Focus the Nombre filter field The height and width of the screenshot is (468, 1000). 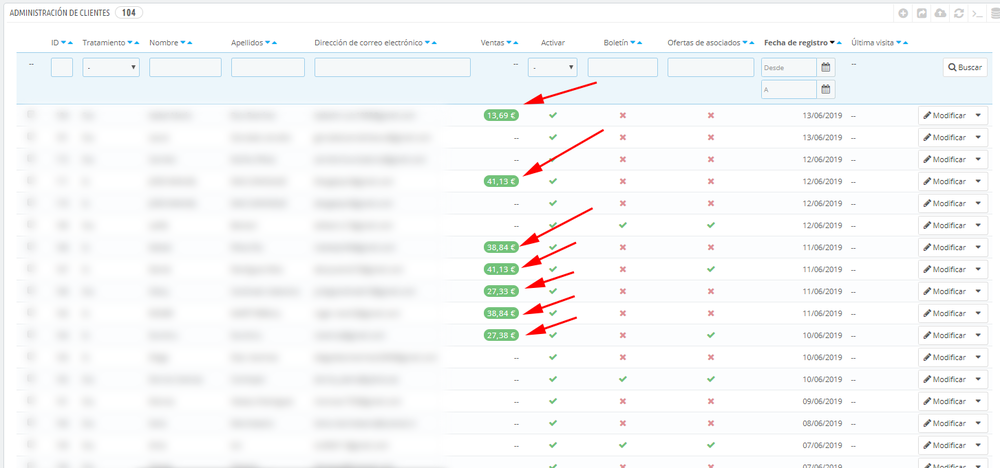(186, 67)
